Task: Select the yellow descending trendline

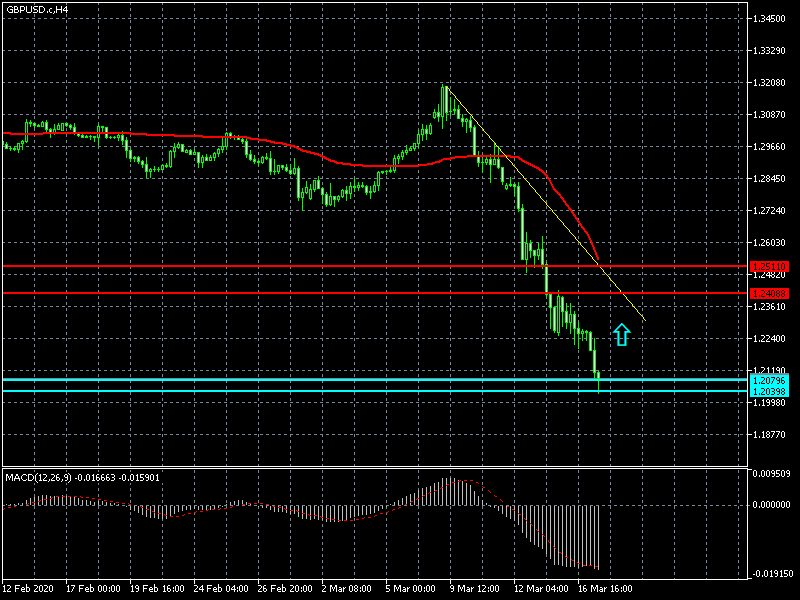Action: [x=545, y=202]
